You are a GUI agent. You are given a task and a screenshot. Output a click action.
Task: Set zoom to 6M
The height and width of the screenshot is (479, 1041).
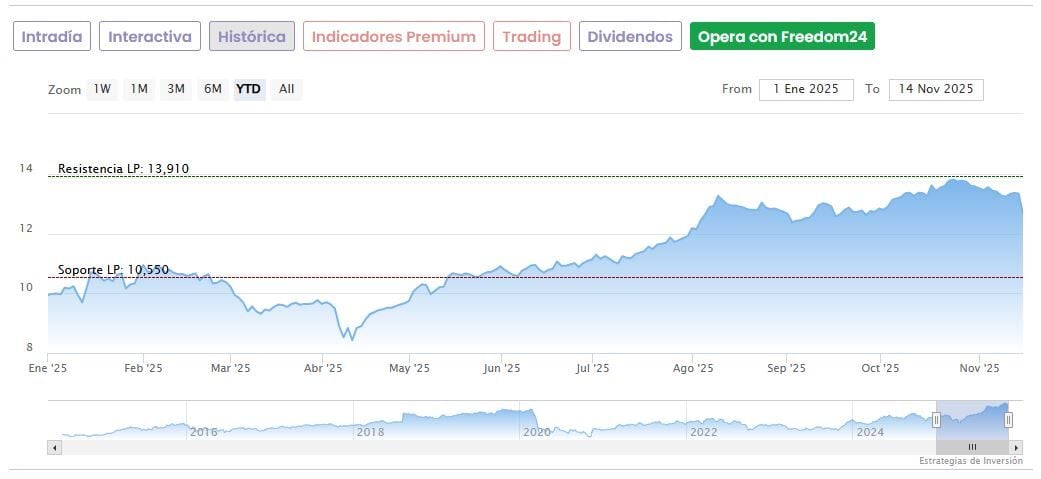click(213, 89)
